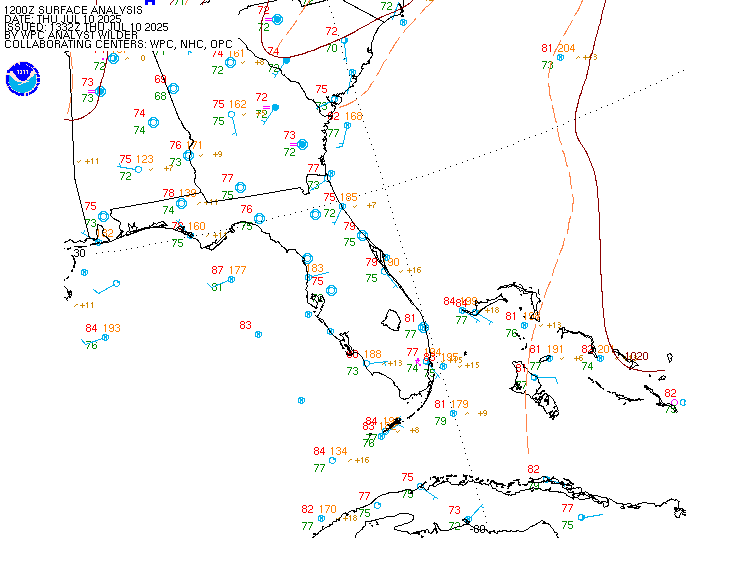
Task: Click the station reading '75 123'
Action: (136, 159)
